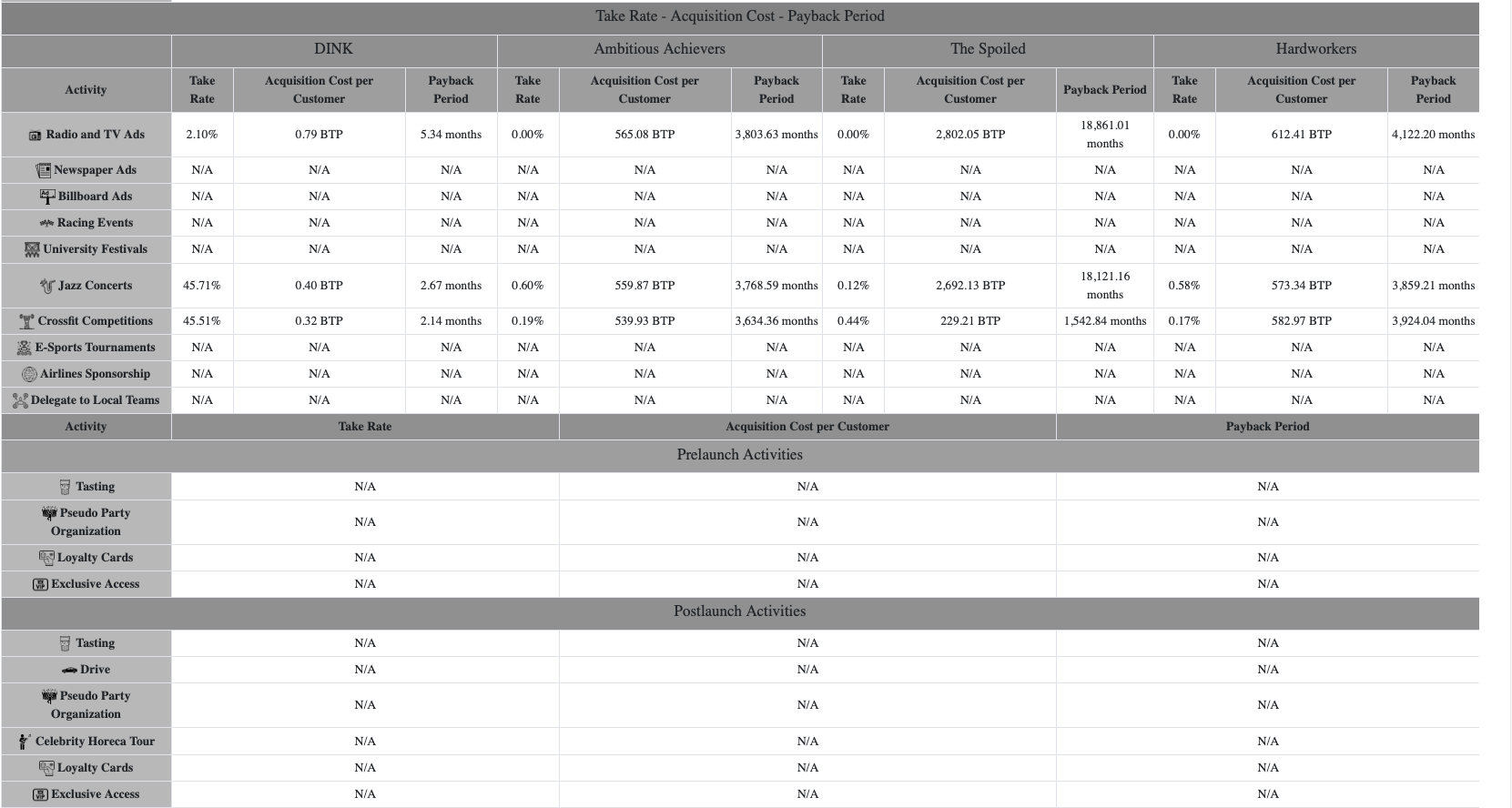Click the E-Sports Tournaments icon
The image size is (1512, 808).
[25, 348]
